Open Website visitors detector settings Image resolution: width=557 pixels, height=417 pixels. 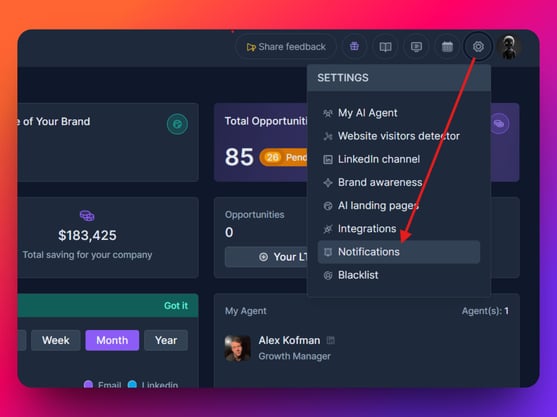(x=399, y=136)
